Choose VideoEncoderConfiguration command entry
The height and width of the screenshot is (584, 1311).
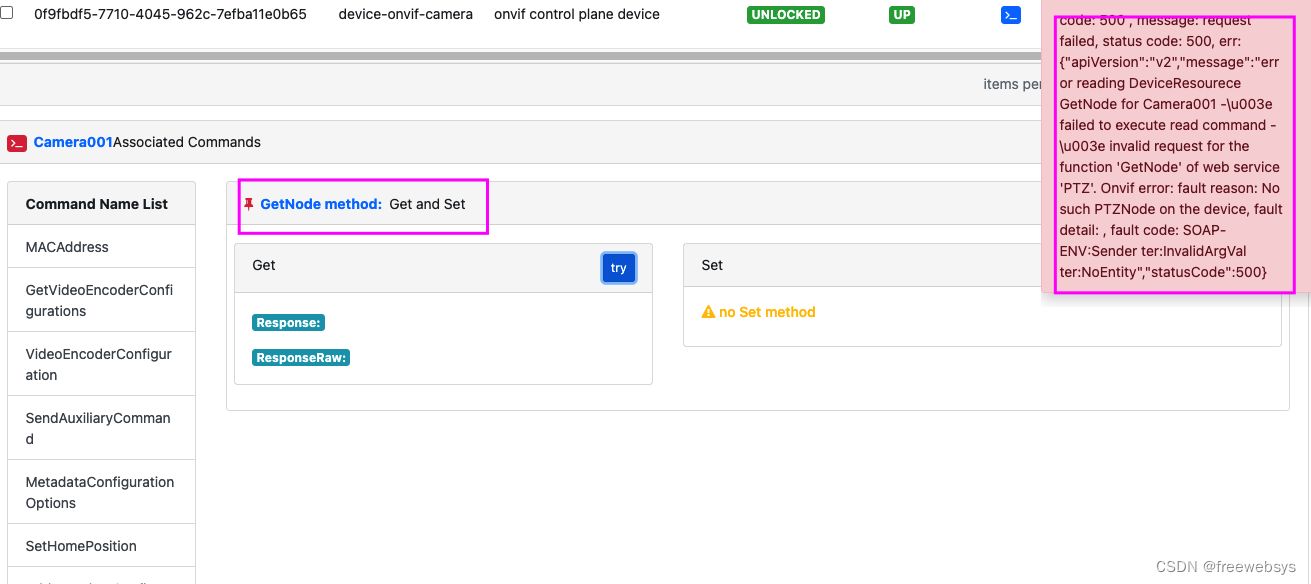click(x=101, y=365)
